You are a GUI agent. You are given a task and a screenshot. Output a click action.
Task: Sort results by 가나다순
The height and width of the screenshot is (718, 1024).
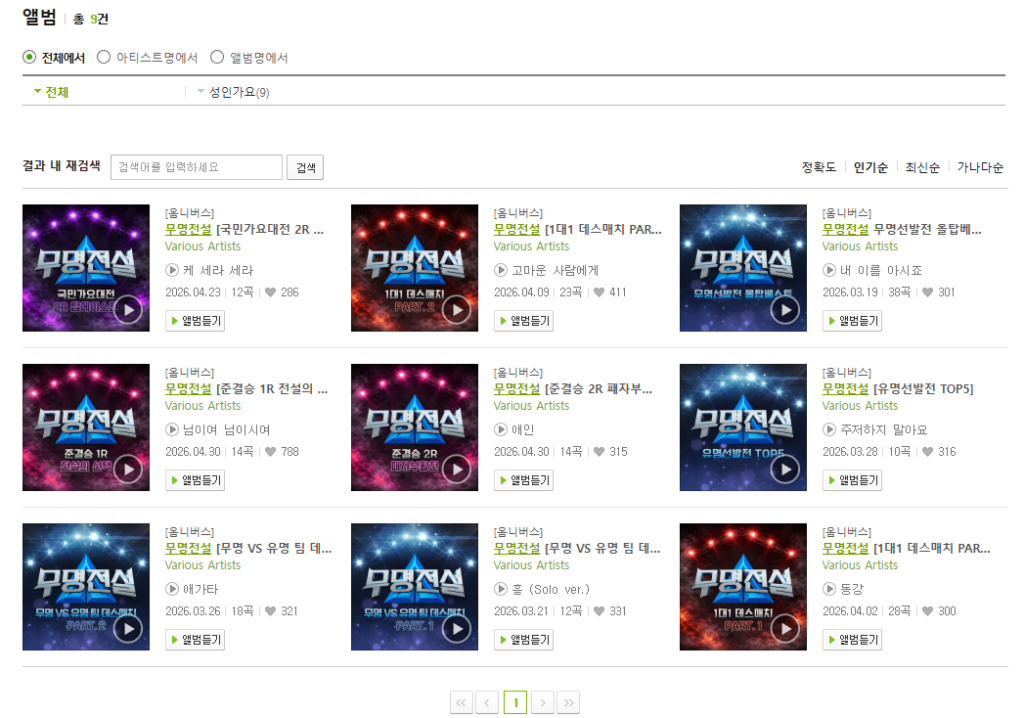coord(980,167)
